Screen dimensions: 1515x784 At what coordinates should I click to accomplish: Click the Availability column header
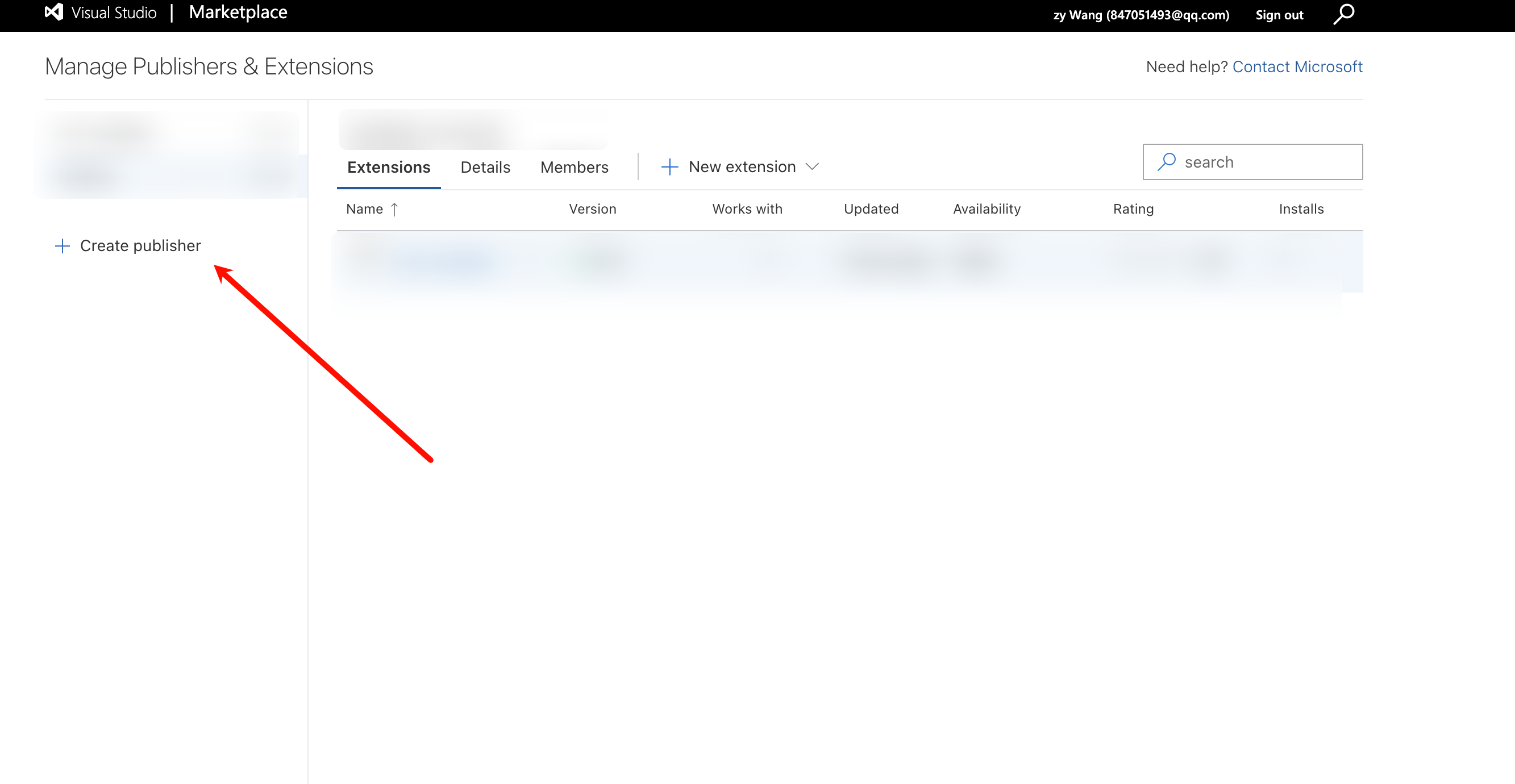click(x=987, y=210)
